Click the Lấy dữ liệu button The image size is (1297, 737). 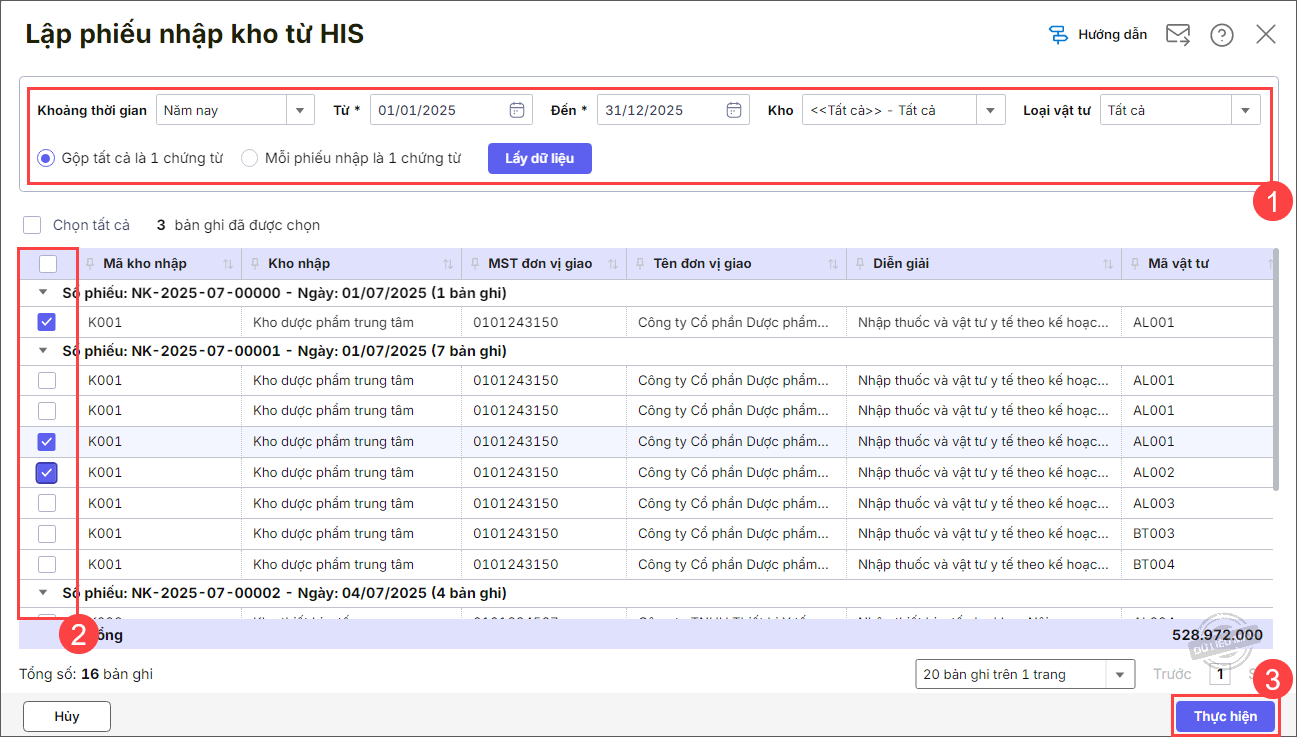pyautogui.click(x=539, y=158)
